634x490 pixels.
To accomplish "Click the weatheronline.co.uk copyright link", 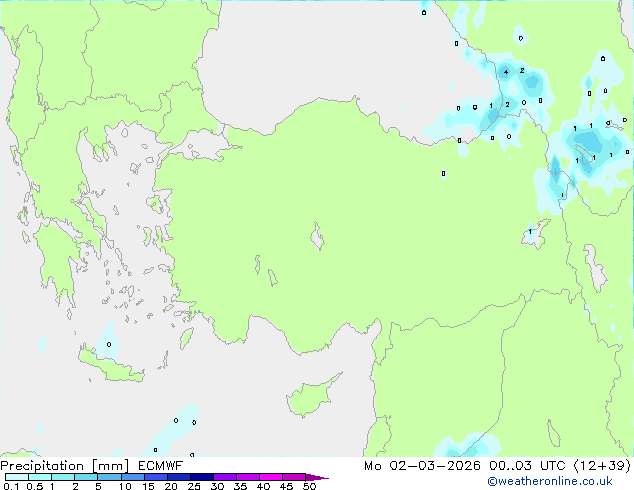I will point(550,481).
